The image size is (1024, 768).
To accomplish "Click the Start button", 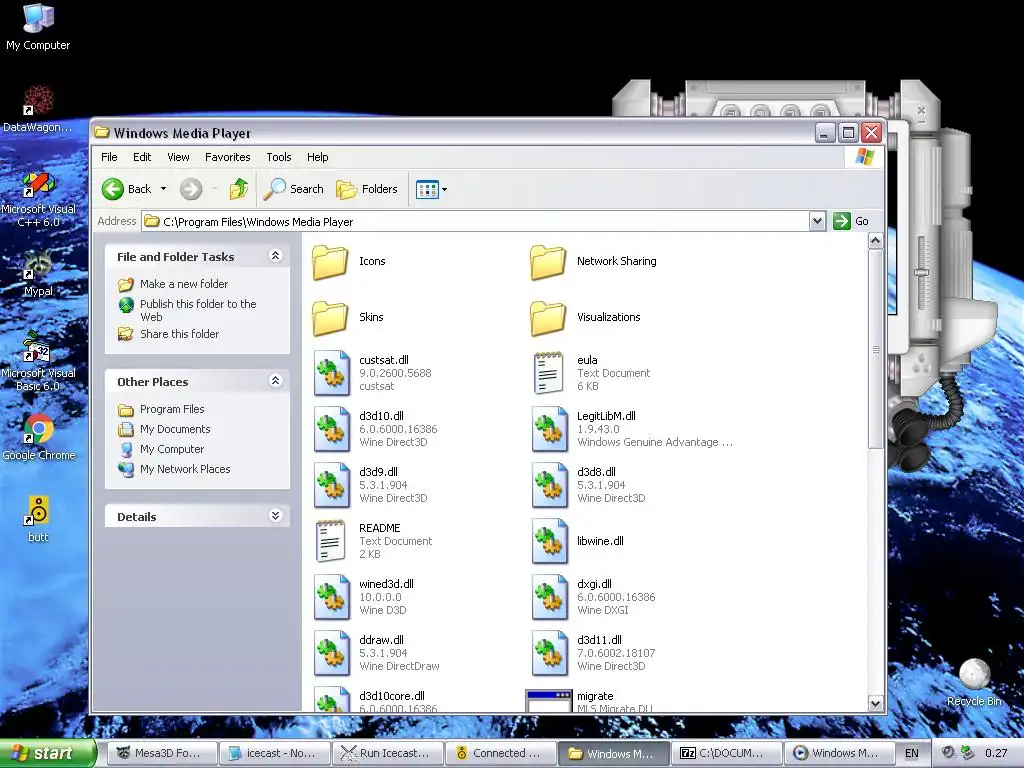I will (x=47, y=753).
